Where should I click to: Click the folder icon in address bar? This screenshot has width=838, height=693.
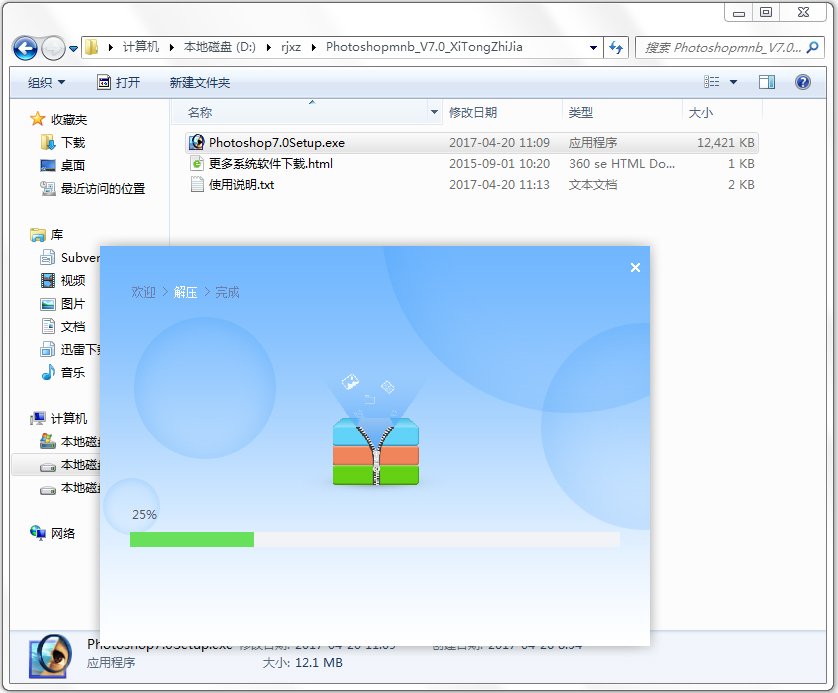point(92,47)
